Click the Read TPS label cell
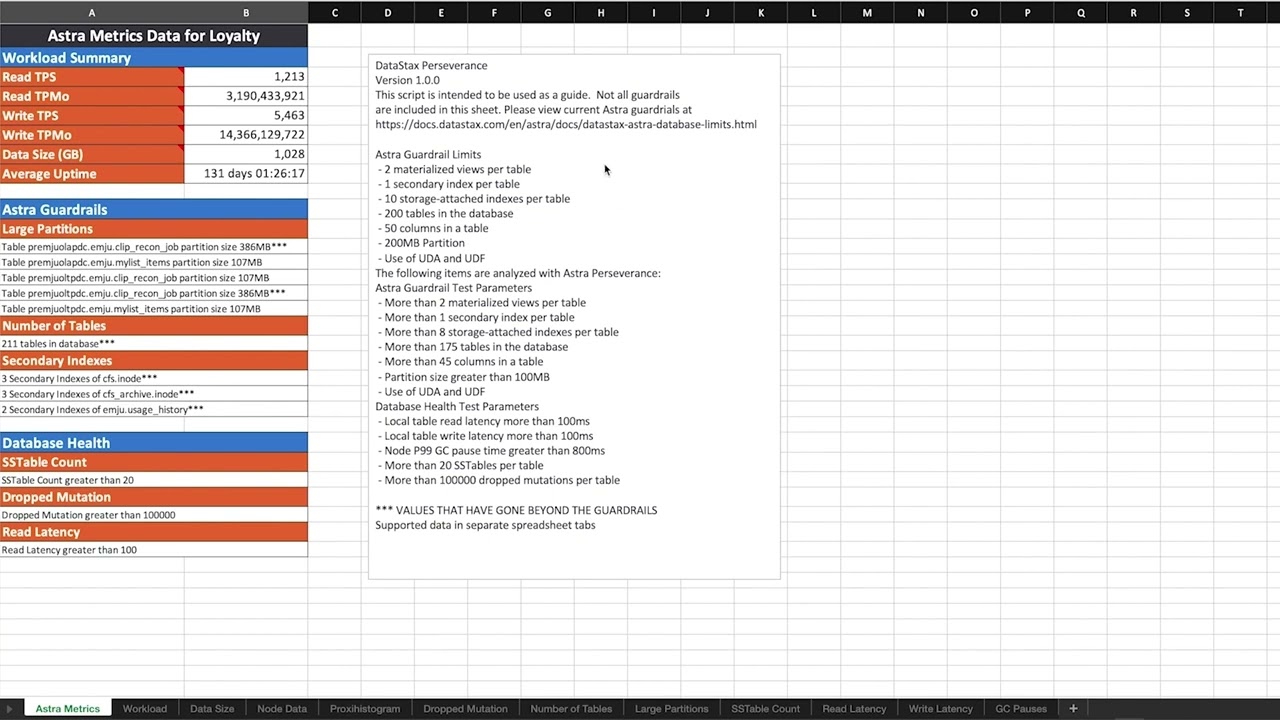 point(92,77)
